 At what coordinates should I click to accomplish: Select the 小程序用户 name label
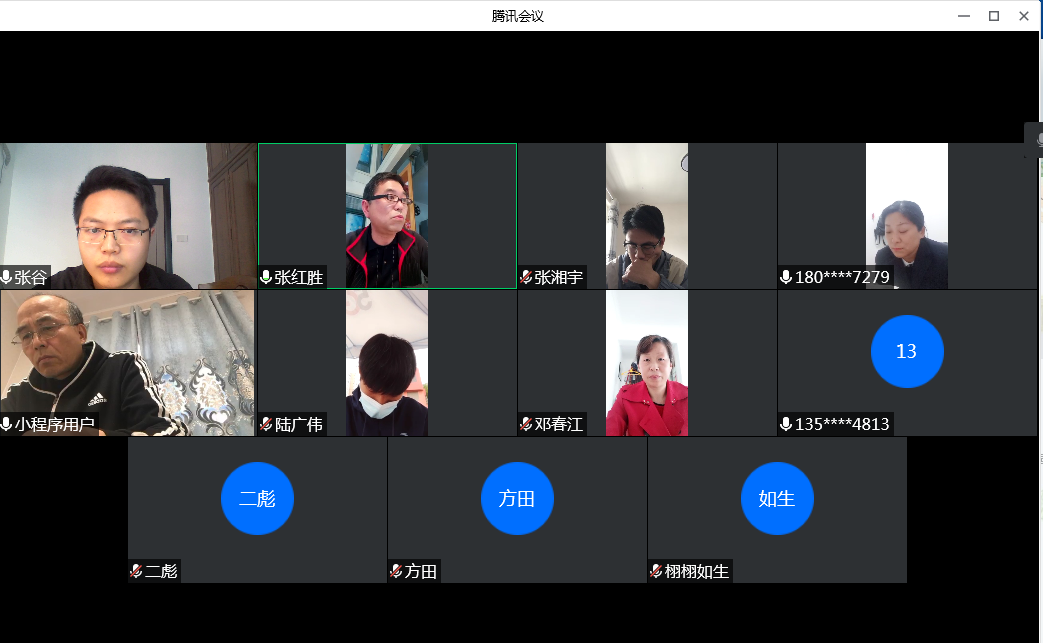55,424
